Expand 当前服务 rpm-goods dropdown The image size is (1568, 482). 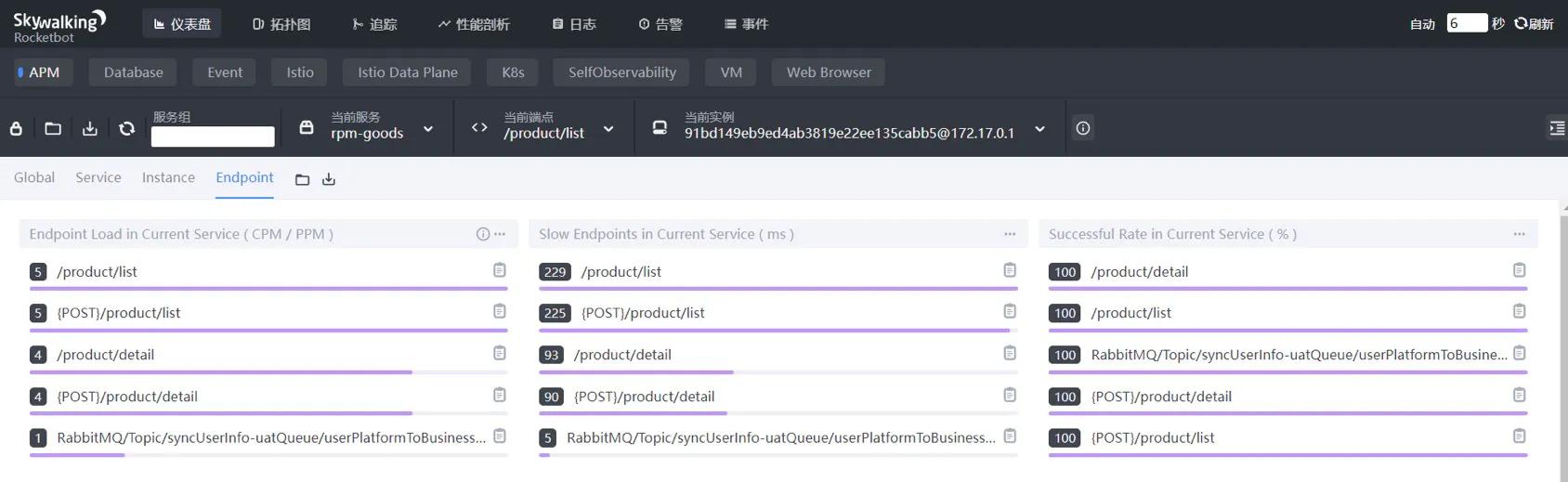coord(428,129)
